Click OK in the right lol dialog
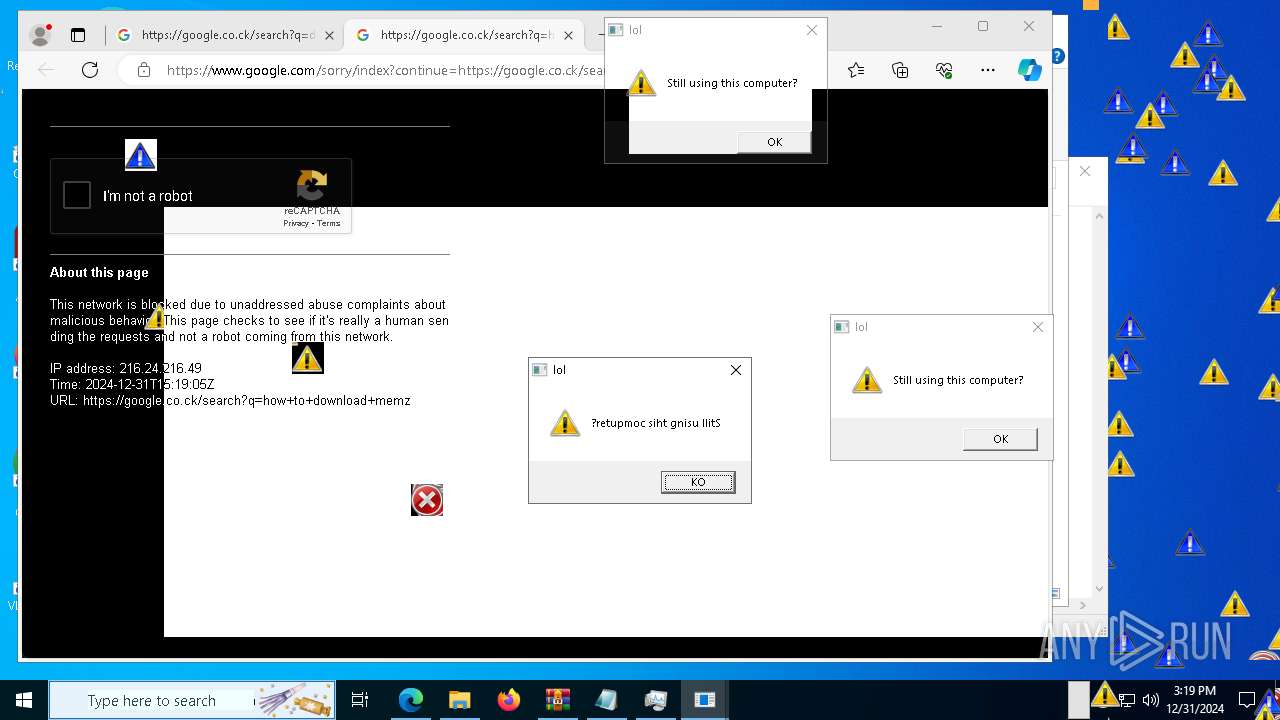This screenshot has width=1280, height=720. 1000,439
